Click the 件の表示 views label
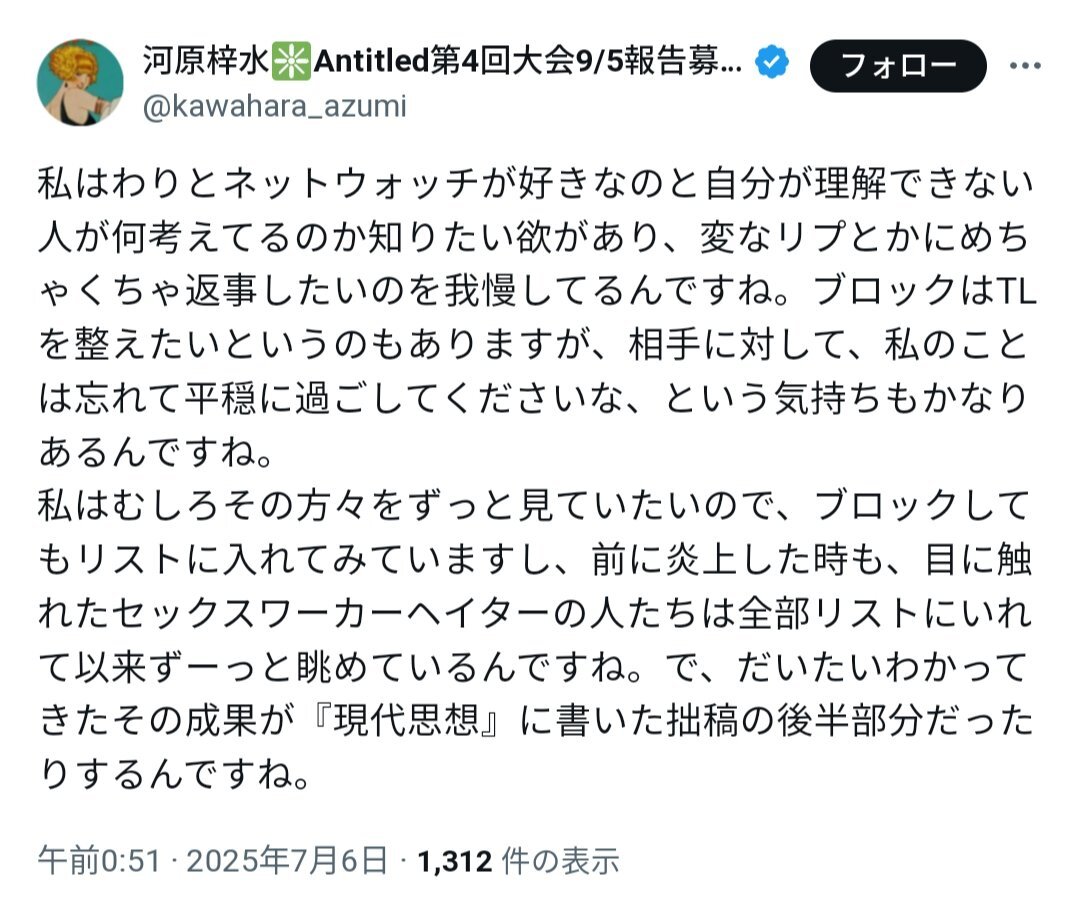The width and height of the screenshot is (1079, 910). coord(561,861)
